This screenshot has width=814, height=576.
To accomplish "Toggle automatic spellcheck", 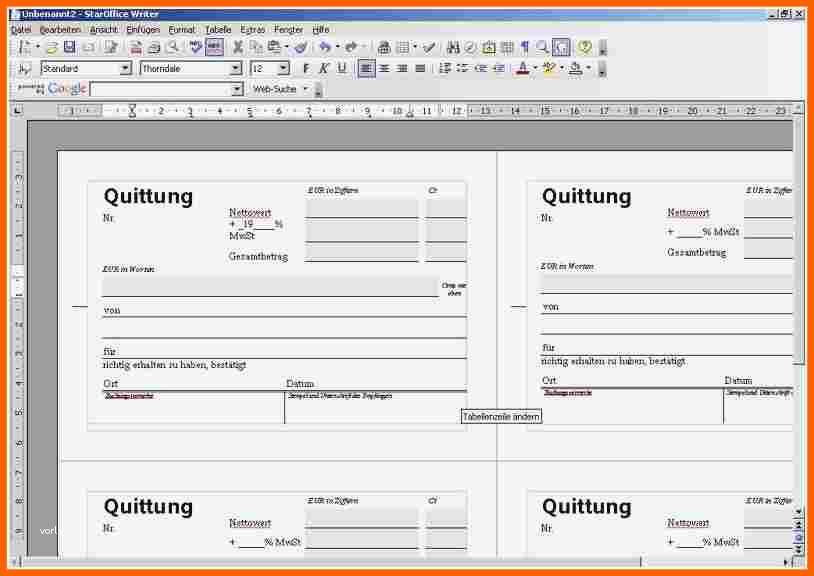I will coord(214,47).
